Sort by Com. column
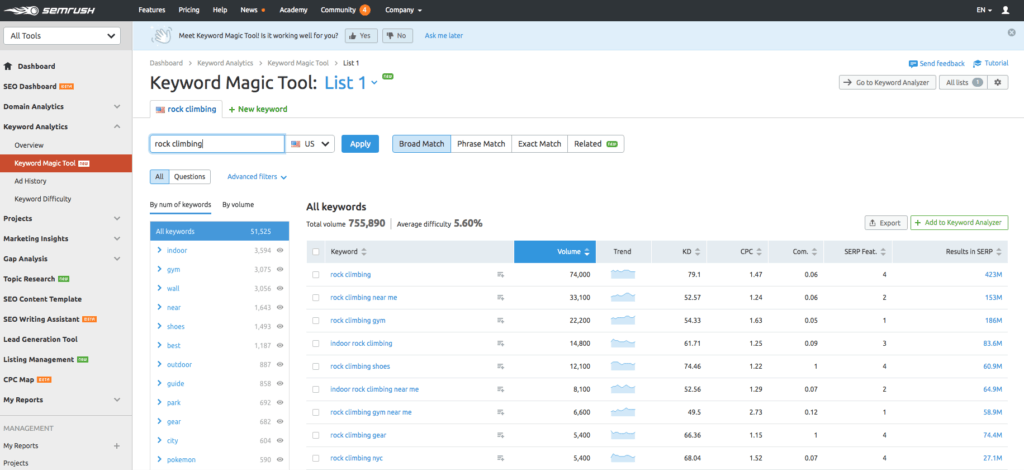1024x470 pixels. tap(814, 252)
